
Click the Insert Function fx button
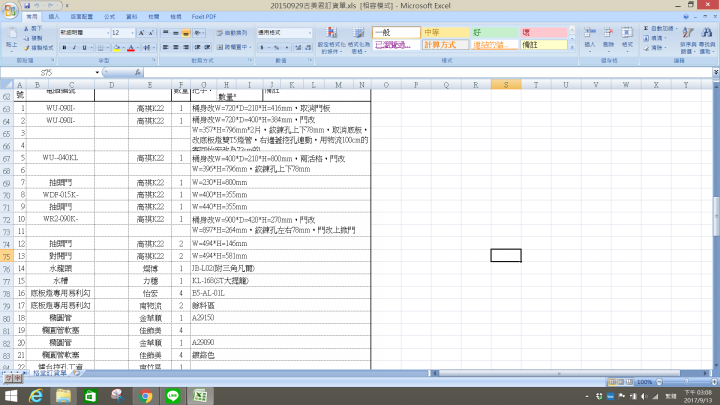pos(137,73)
